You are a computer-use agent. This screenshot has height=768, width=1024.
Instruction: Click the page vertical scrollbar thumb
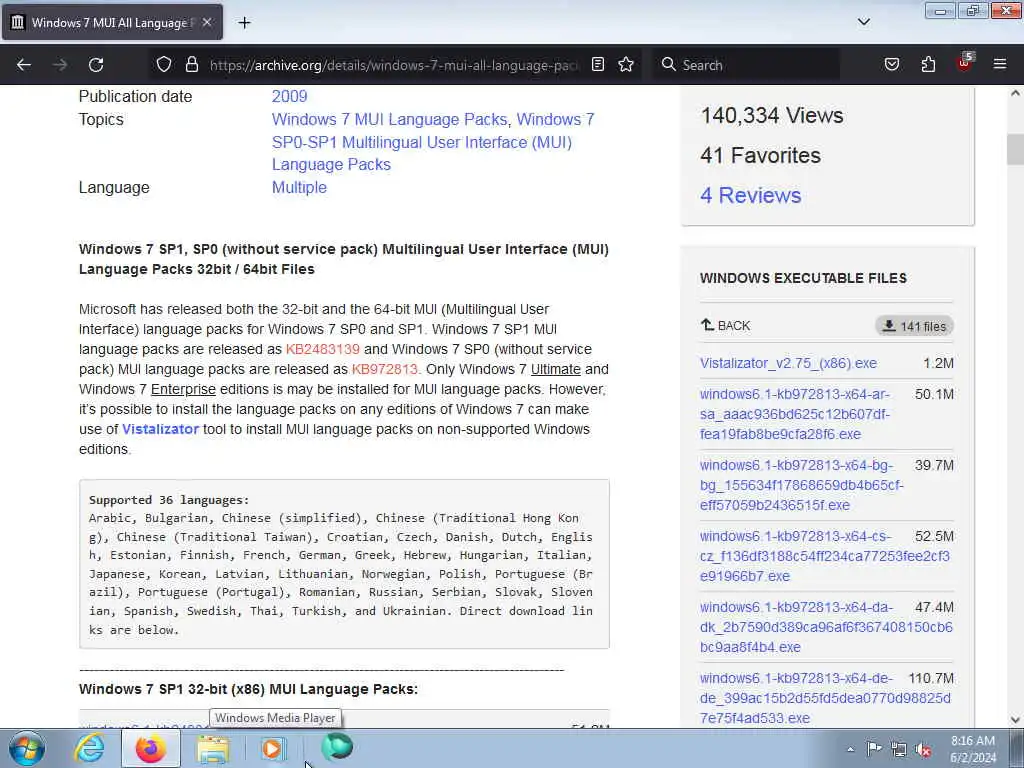coord(1015,149)
